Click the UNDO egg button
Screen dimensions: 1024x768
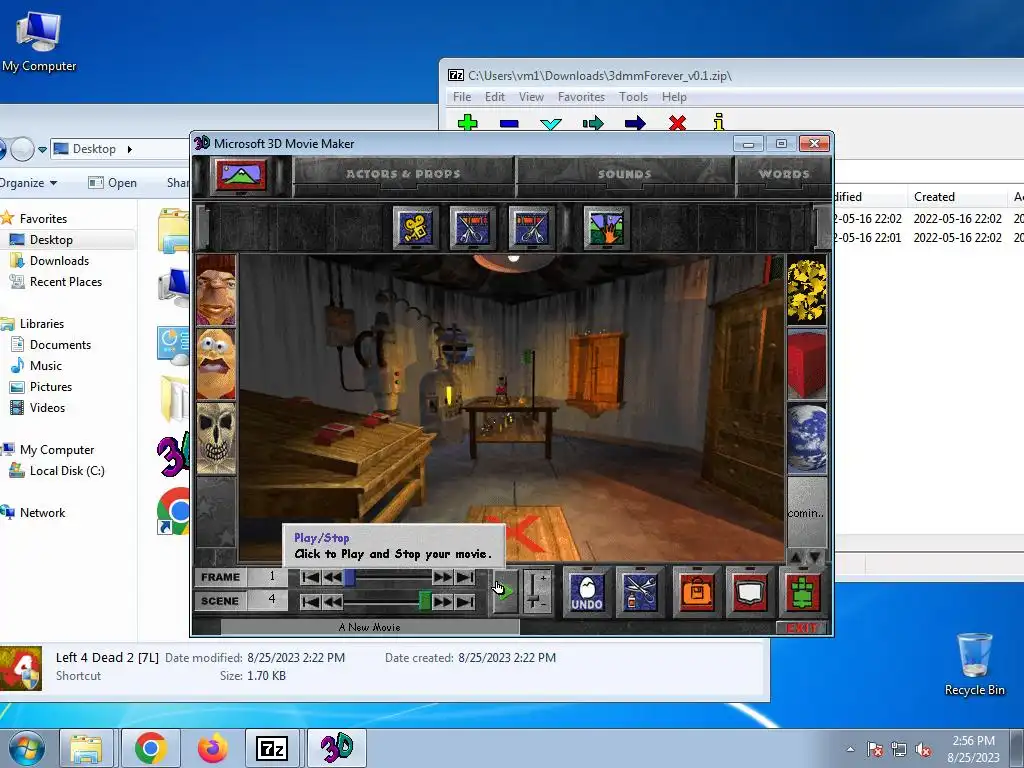pyautogui.click(x=586, y=592)
